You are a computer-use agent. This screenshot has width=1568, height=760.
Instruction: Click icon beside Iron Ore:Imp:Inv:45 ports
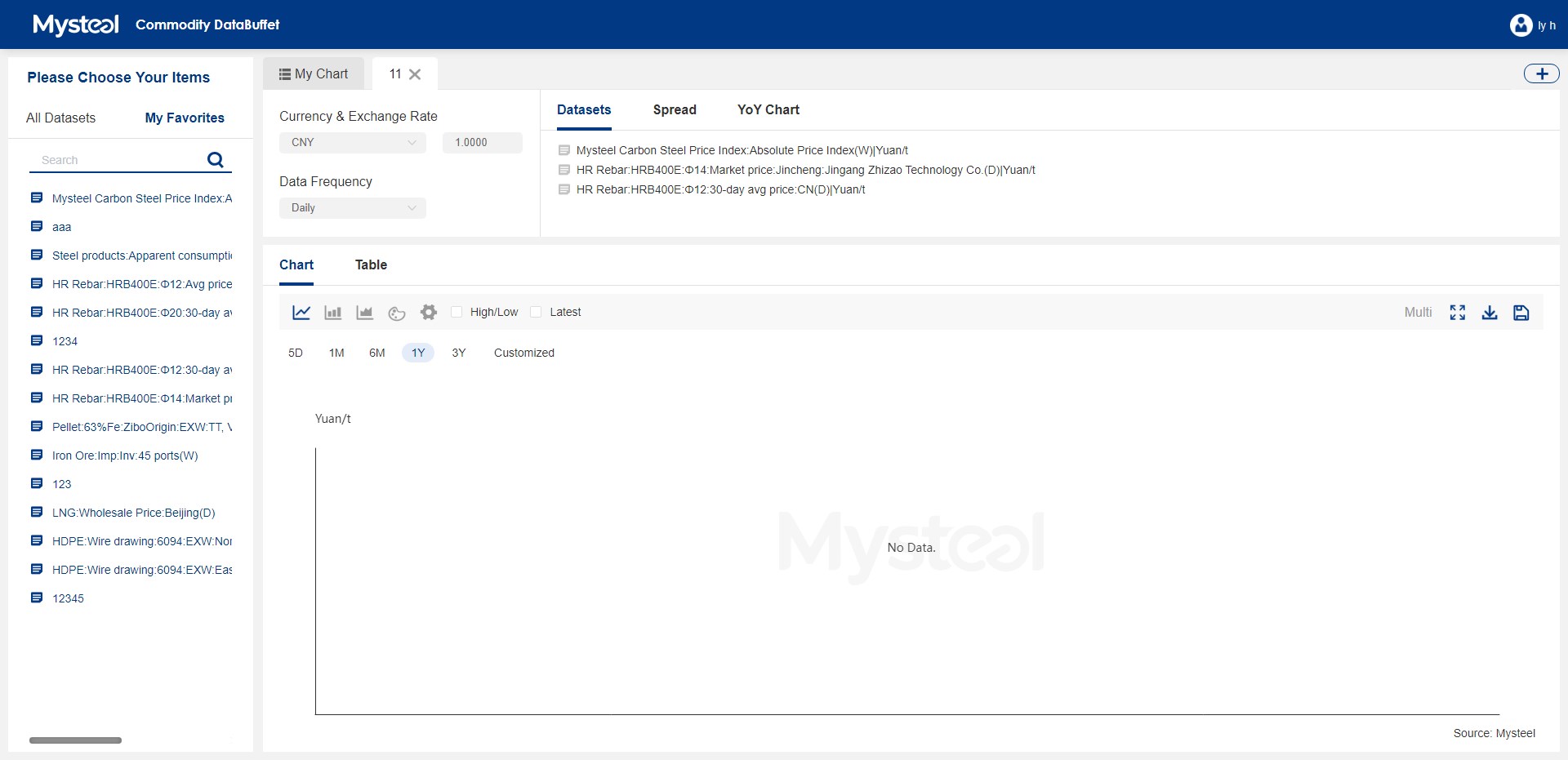pos(37,455)
